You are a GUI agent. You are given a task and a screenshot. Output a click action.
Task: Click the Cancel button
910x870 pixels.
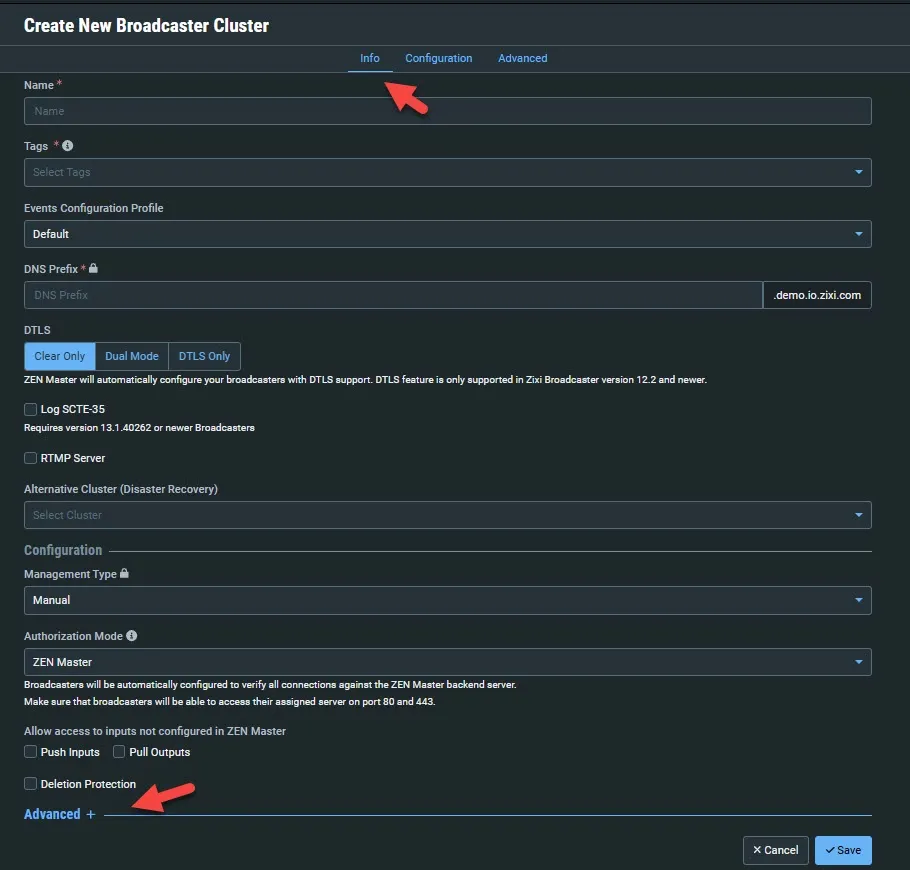(x=775, y=850)
